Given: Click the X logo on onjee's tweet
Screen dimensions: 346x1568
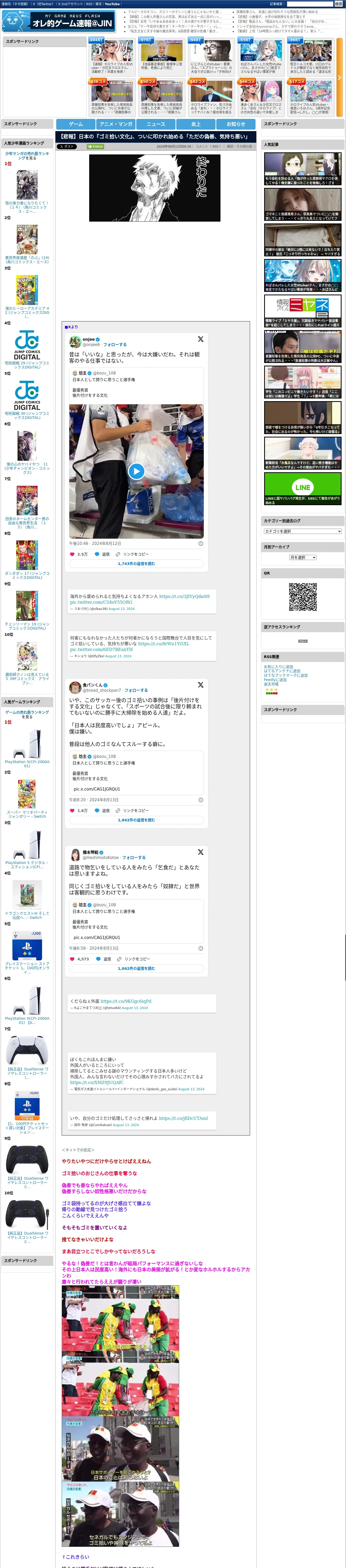Looking at the screenshot, I should coord(200,339).
